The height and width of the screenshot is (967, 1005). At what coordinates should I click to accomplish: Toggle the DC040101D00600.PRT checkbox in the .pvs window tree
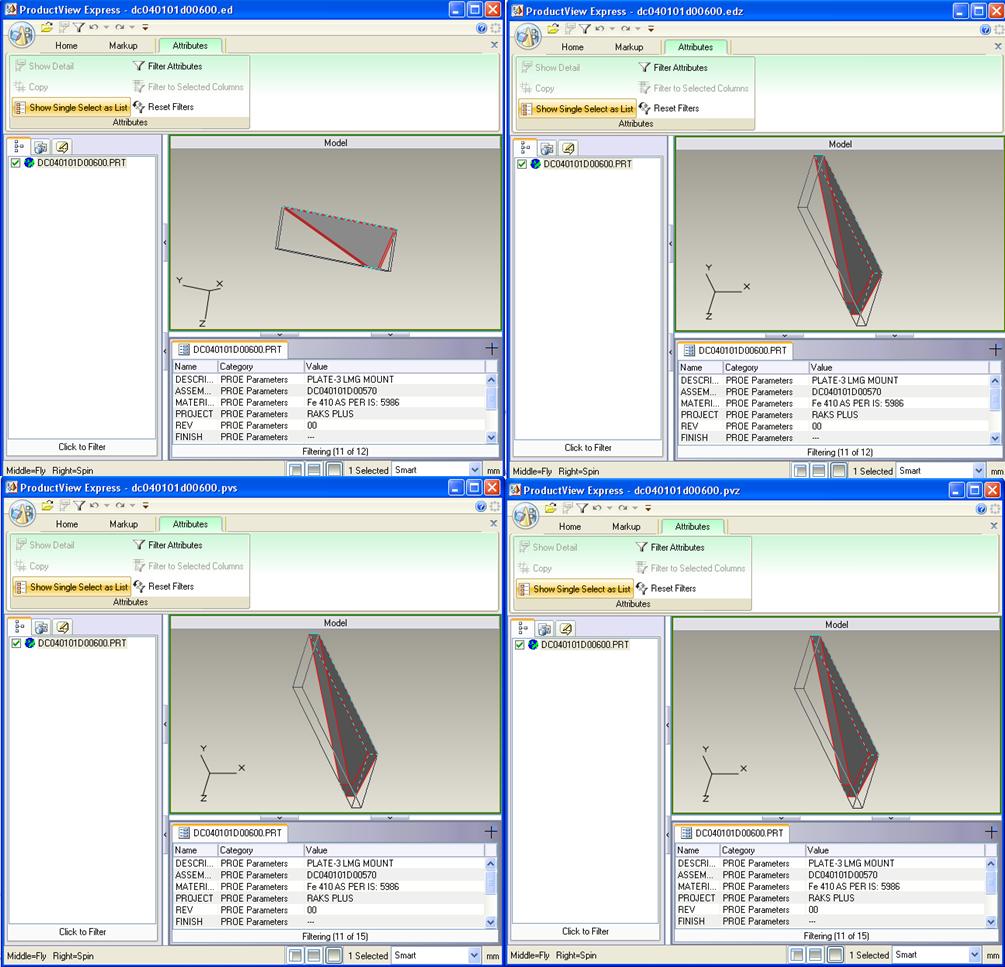[x=16, y=643]
